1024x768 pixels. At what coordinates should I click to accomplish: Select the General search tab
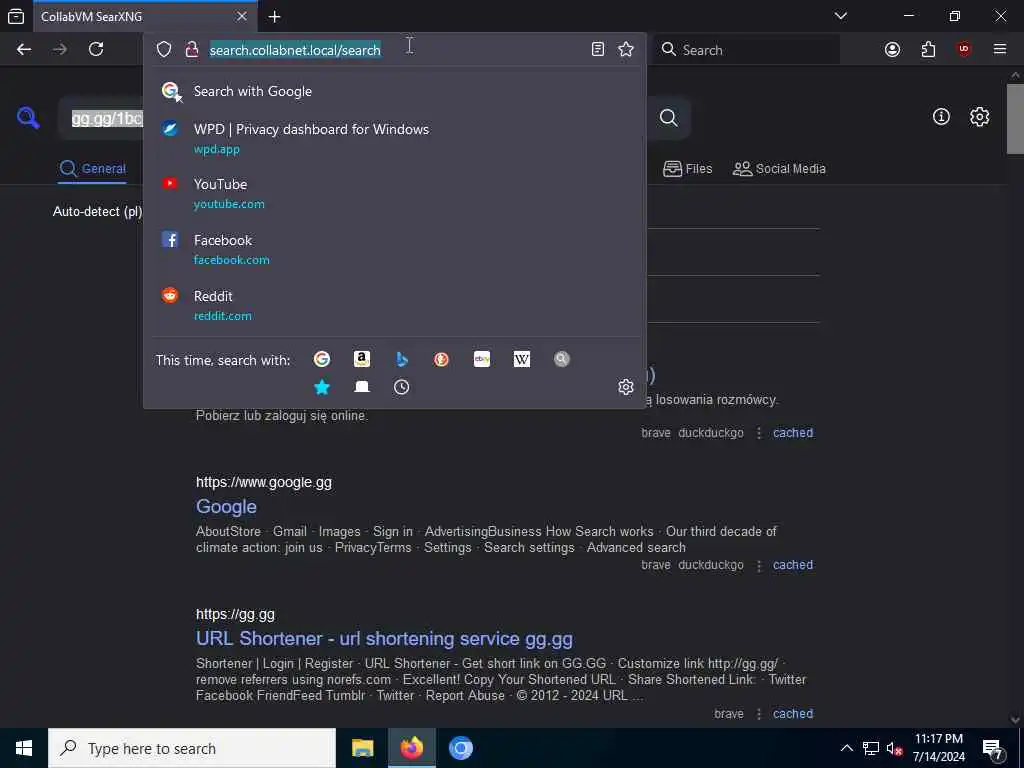(92, 168)
